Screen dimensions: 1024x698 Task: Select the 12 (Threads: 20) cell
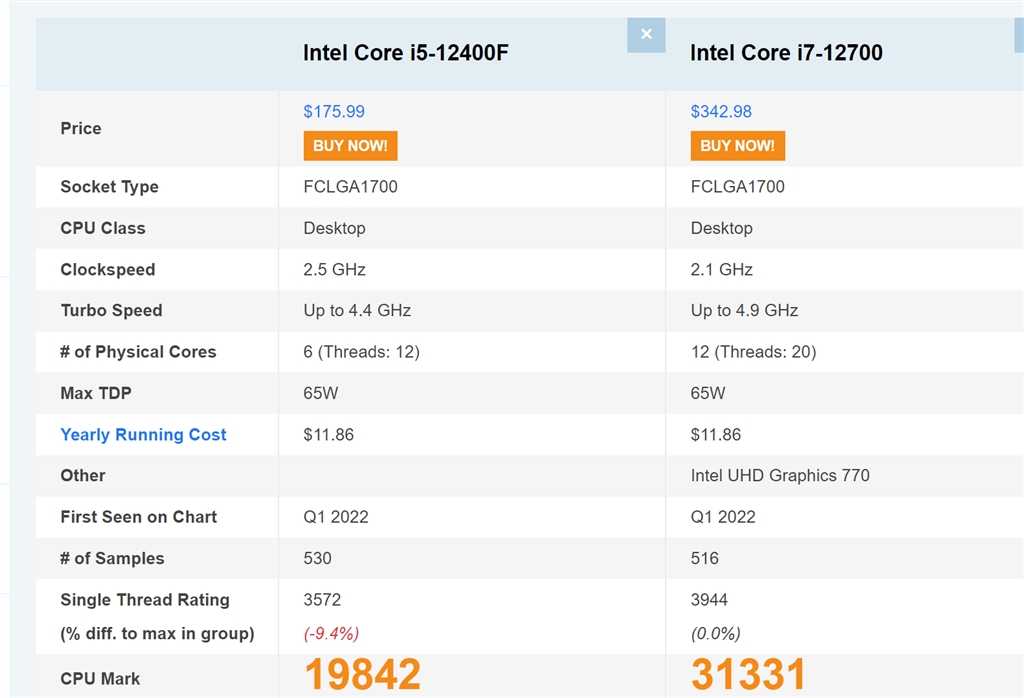tap(752, 352)
